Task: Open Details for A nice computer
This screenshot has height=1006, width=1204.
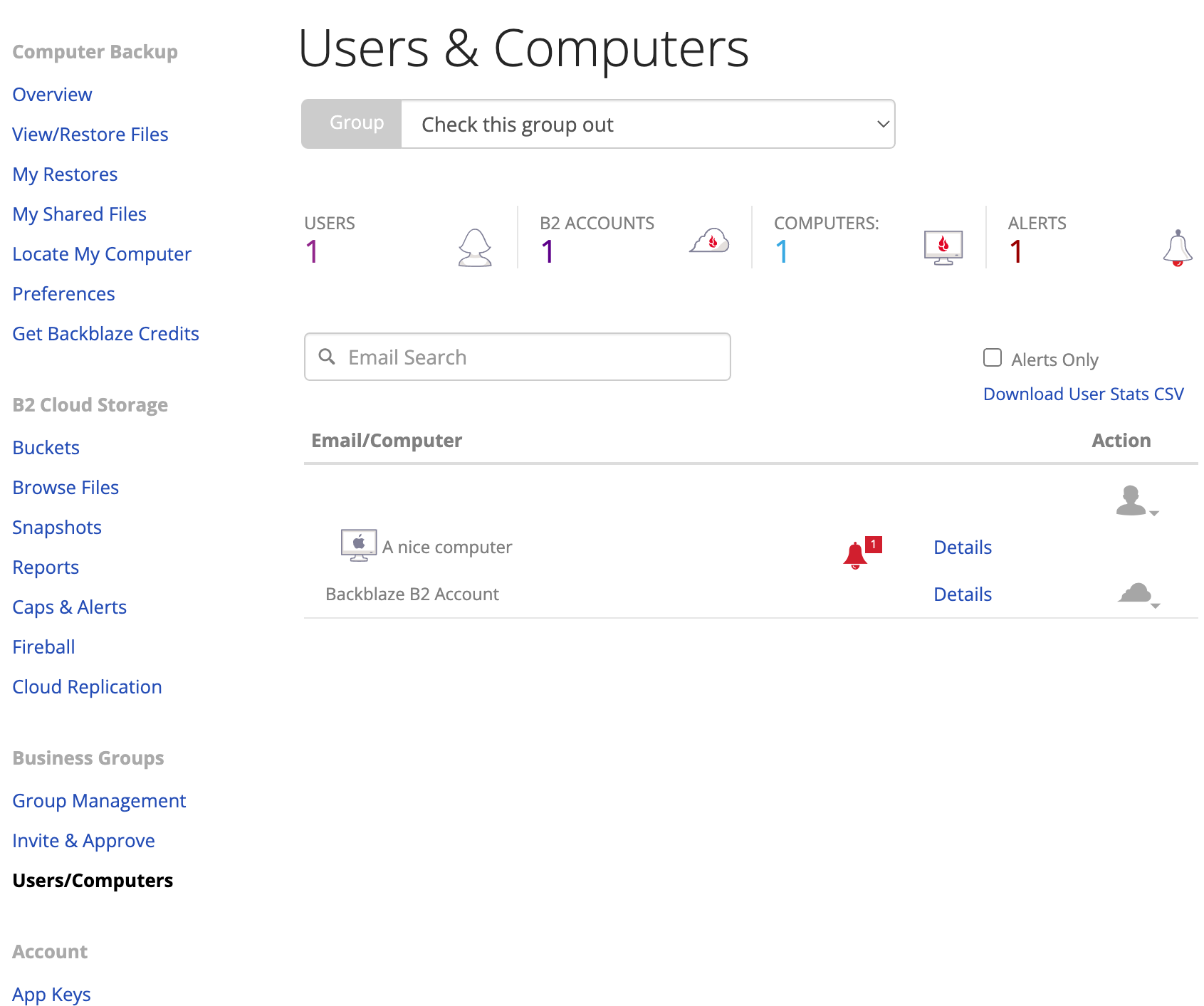Action: [x=963, y=547]
